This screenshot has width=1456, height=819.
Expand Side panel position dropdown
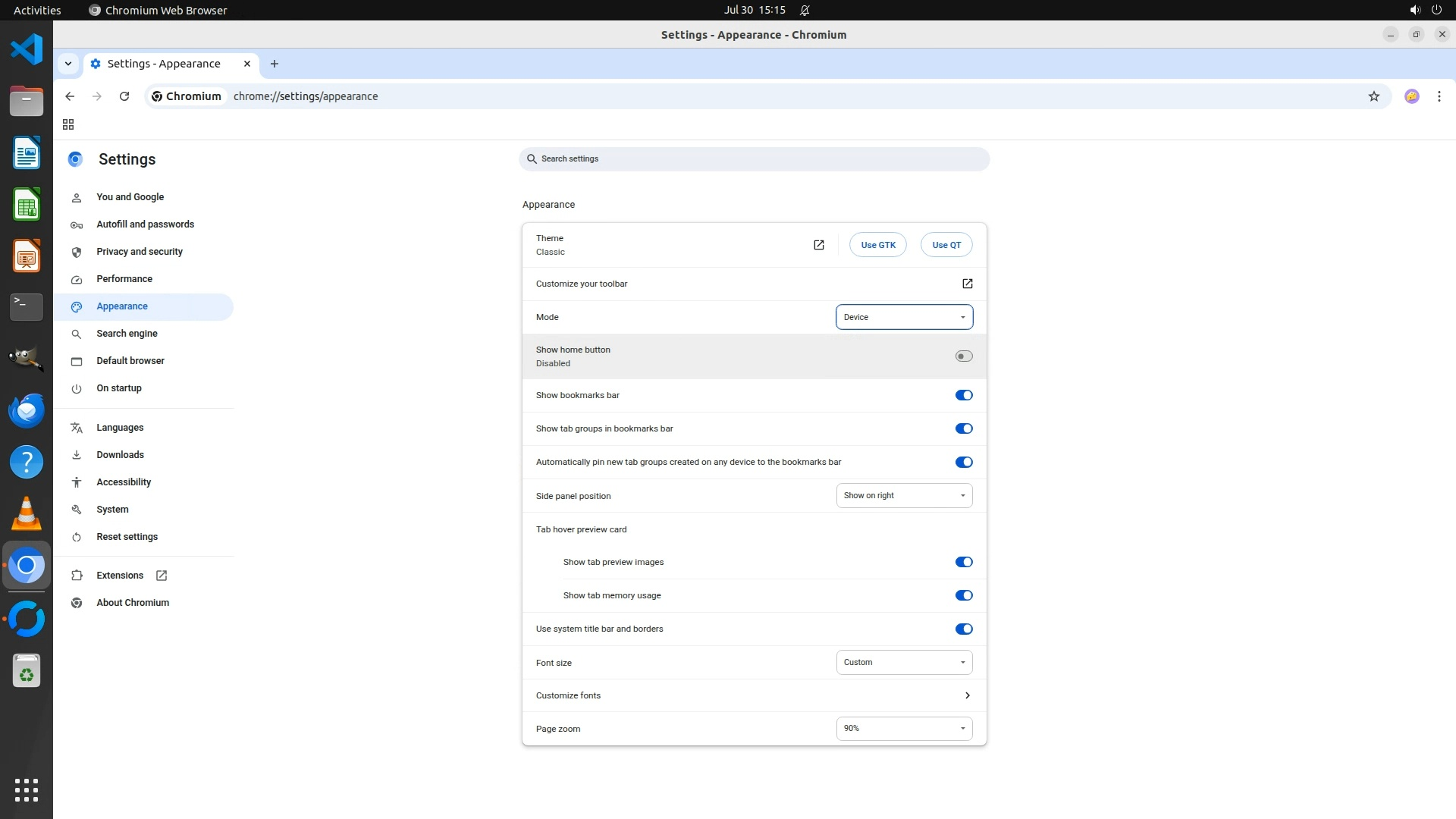click(904, 496)
